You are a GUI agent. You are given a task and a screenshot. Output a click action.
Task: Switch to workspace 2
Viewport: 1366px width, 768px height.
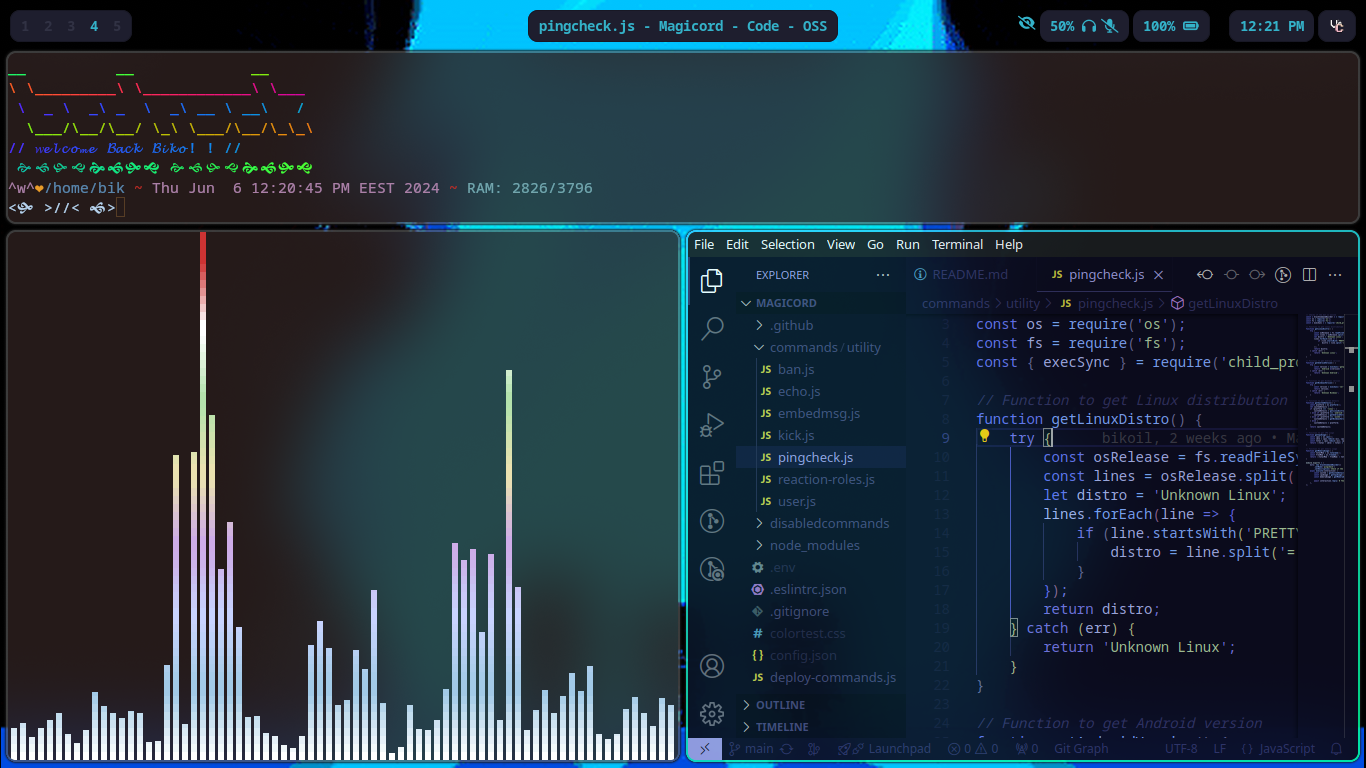coord(48,26)
